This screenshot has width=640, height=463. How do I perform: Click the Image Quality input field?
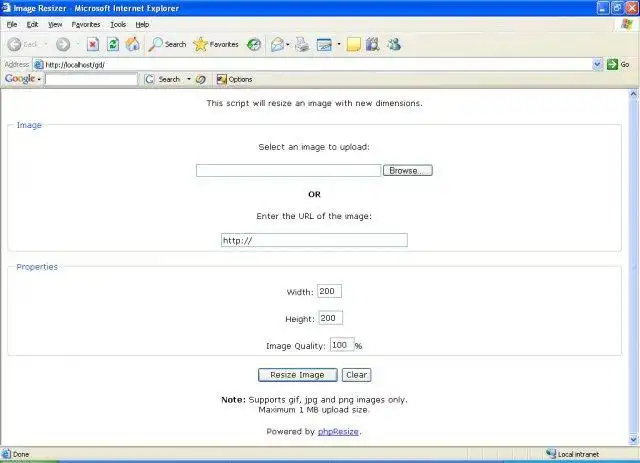pyautogui.click(x=342, y=345)
